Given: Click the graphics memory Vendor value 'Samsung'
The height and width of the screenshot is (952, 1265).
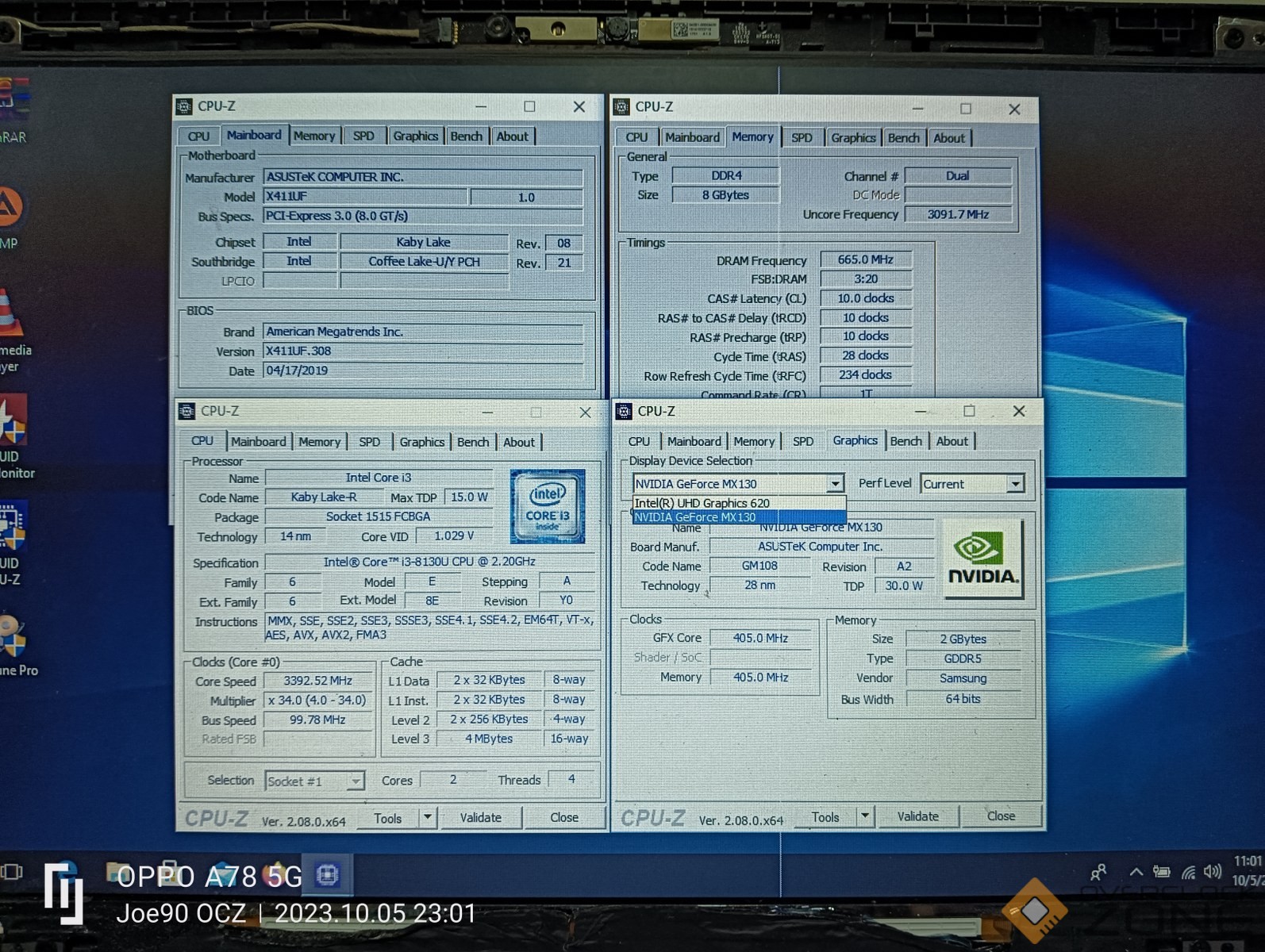Looking at the screenshot, I should click(x=963, y=678).
